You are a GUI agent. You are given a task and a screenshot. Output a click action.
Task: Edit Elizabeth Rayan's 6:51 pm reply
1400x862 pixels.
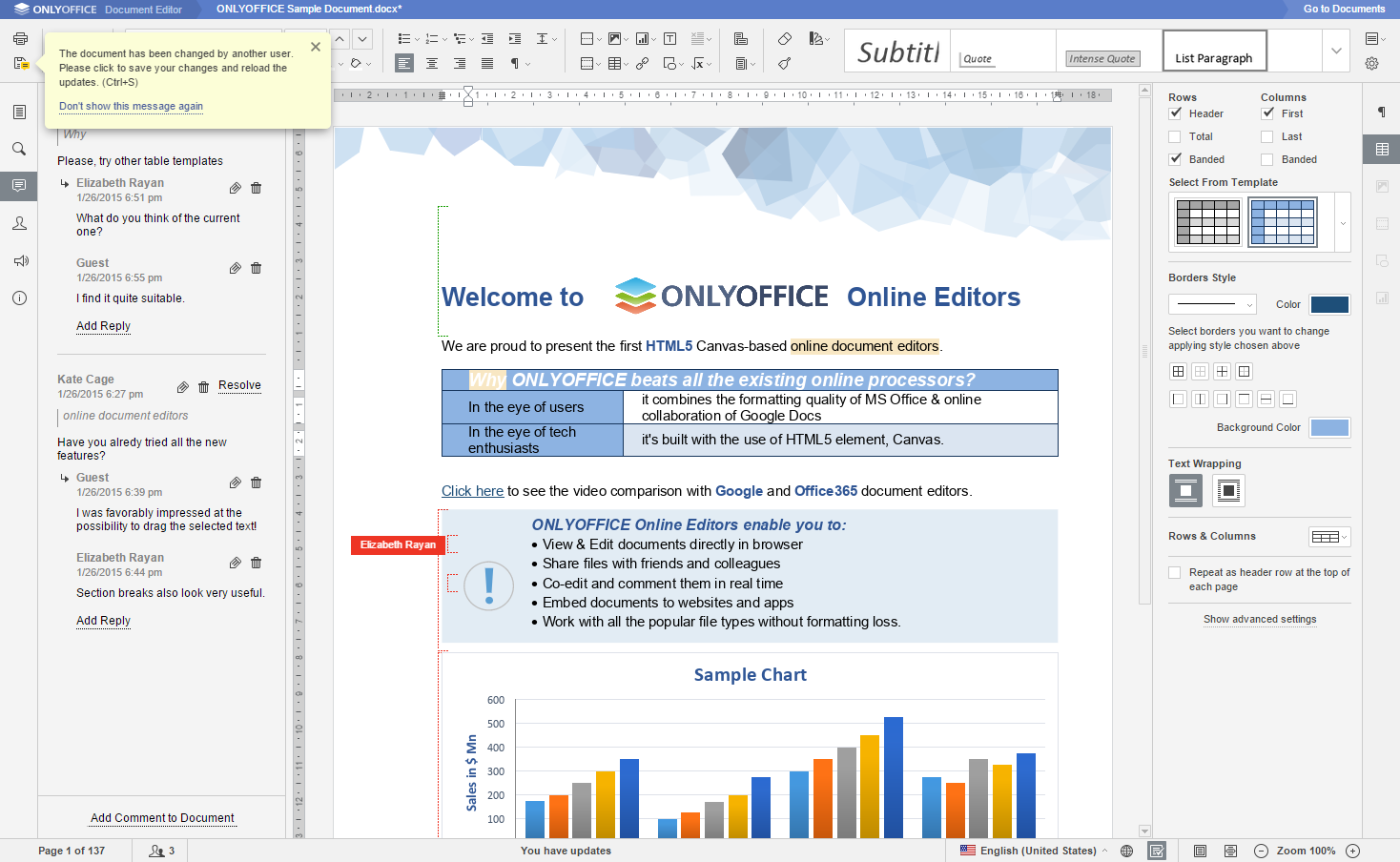[x=235, y=188]
